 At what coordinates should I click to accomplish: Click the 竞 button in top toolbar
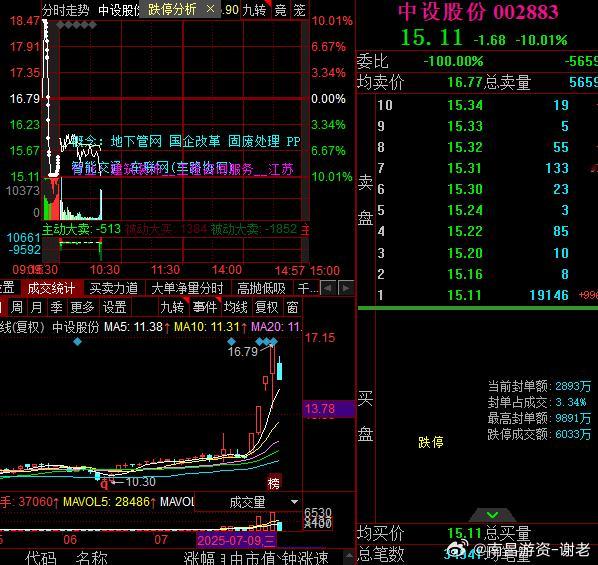coord(281,10)
